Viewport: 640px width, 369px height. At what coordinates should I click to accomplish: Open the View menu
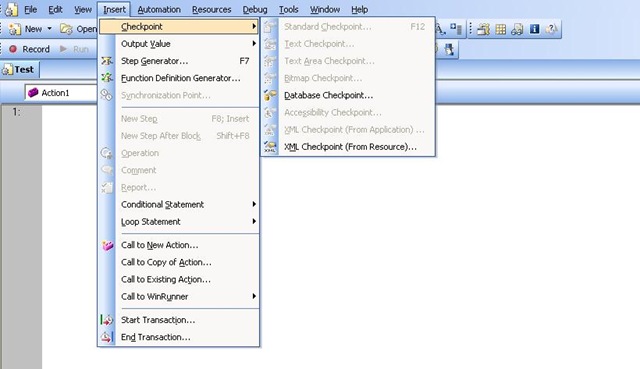(x=82, y=9)
